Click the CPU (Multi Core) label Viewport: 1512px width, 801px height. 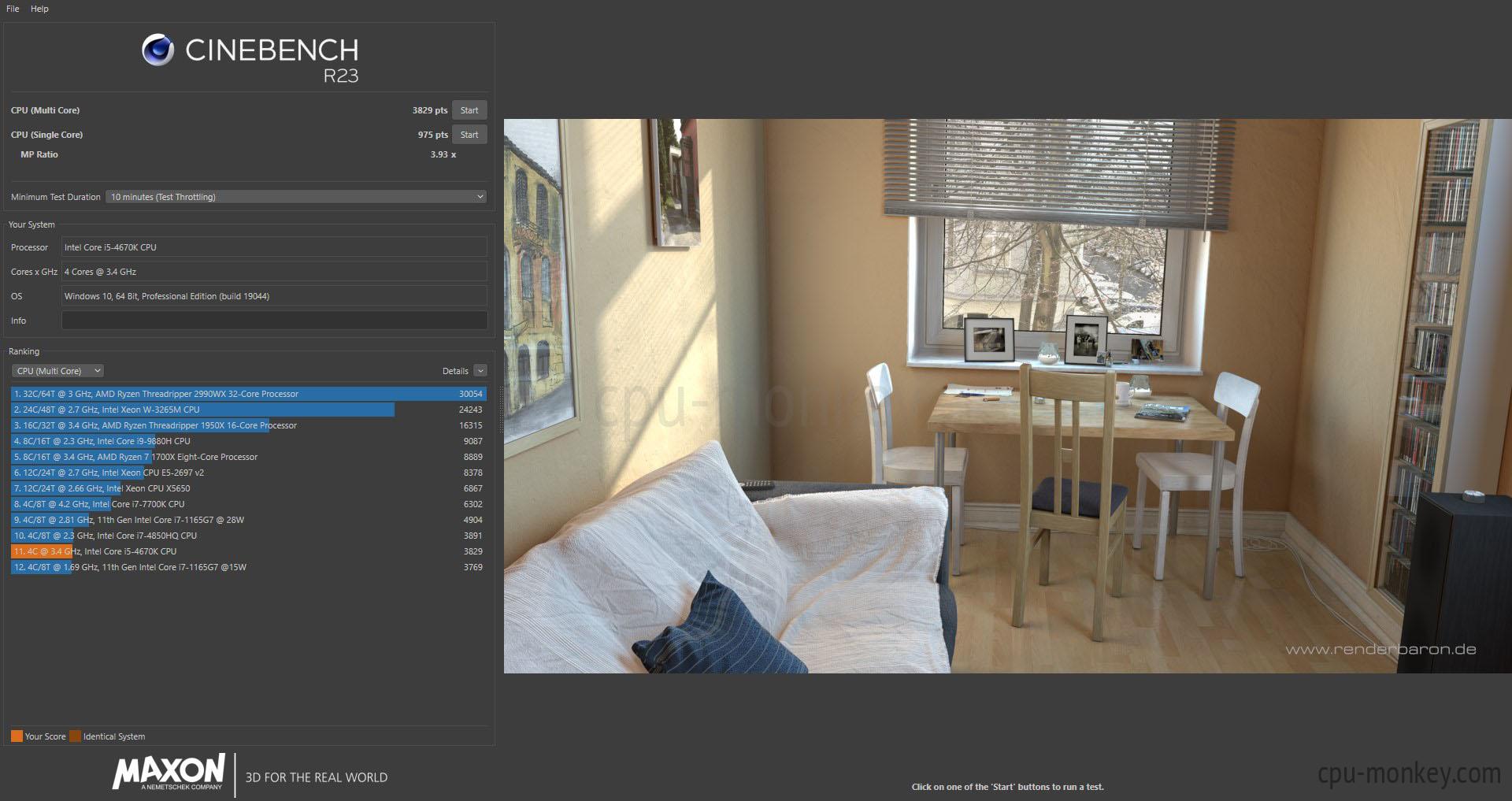[45, 110]
